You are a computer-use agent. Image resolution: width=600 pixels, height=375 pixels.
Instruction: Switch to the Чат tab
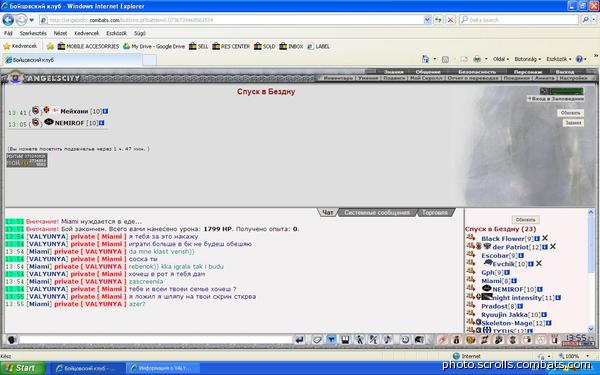coord(327,212)
